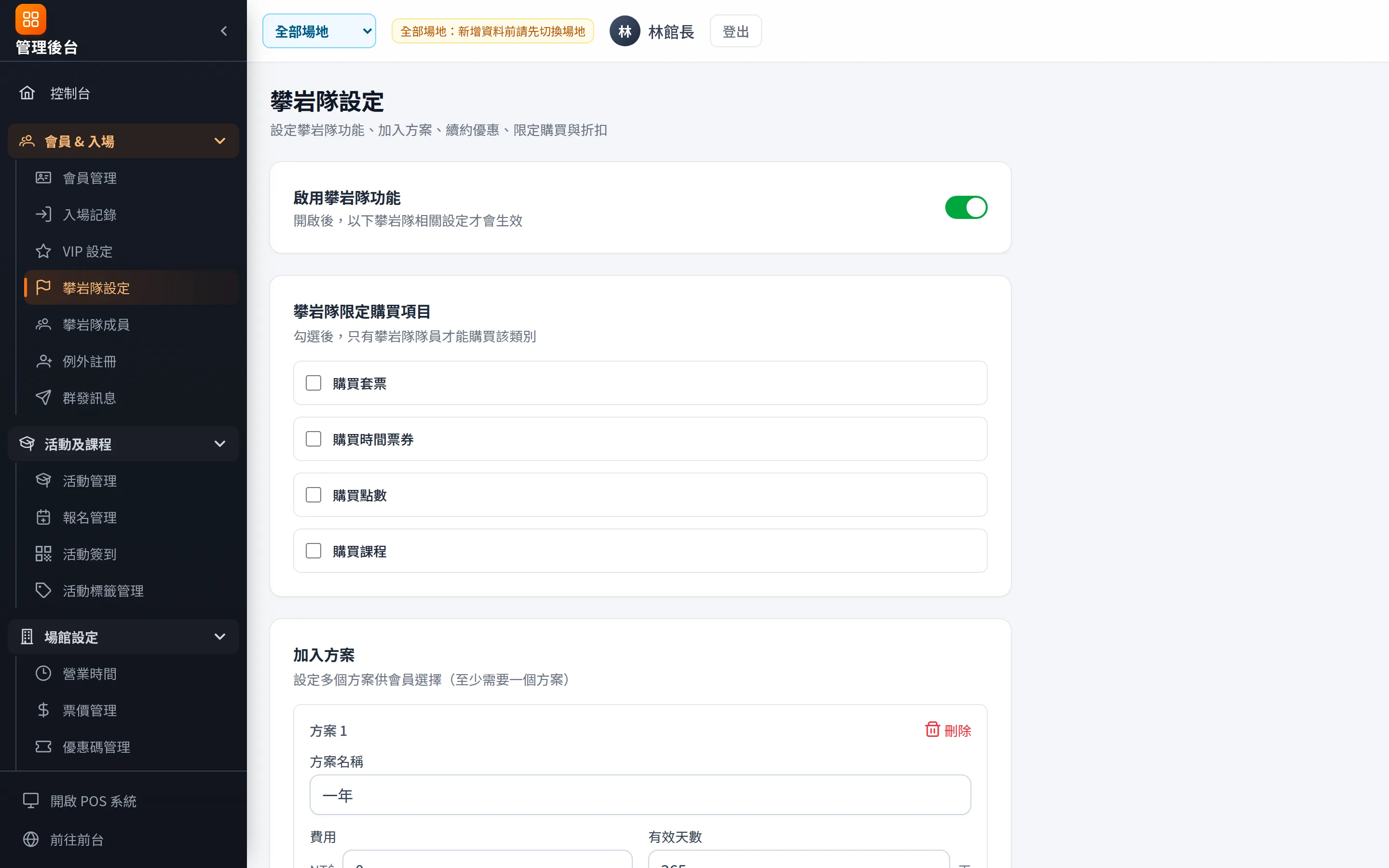Collapse the 會員 & 入場 section chevron
The height and width of the screenshot is (868, 1389).
click(220, 141)
